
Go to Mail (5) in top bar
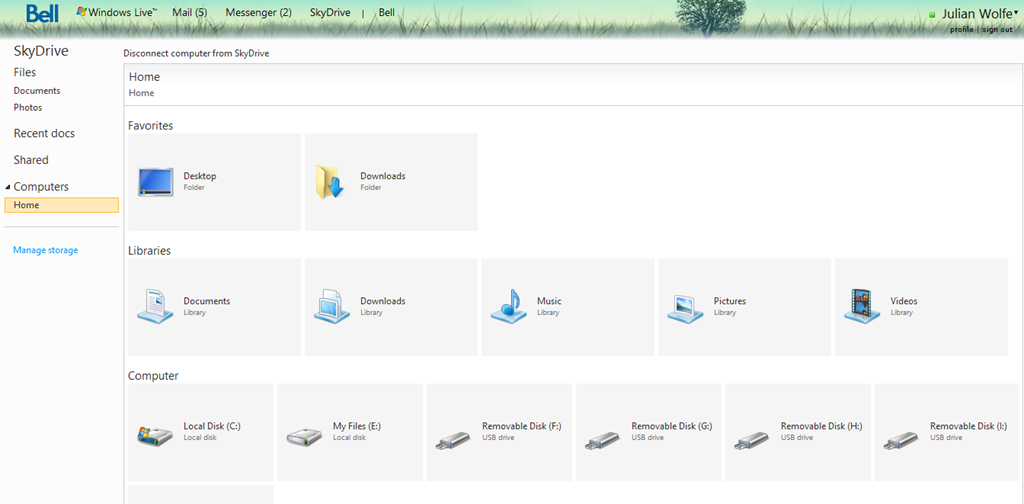190,12
